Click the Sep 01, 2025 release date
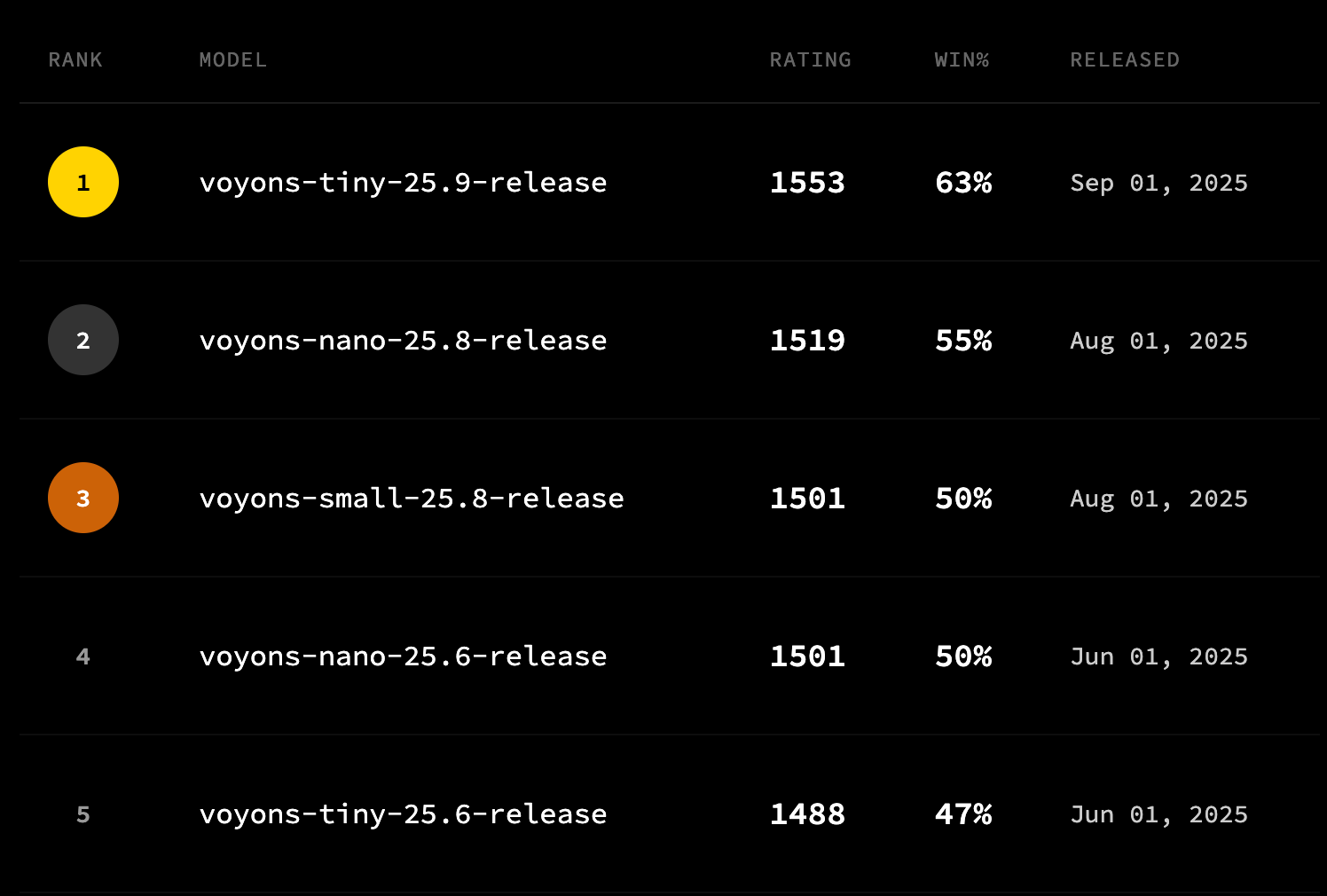This screenshot has height=896, width=1327. pos(1158,183)
